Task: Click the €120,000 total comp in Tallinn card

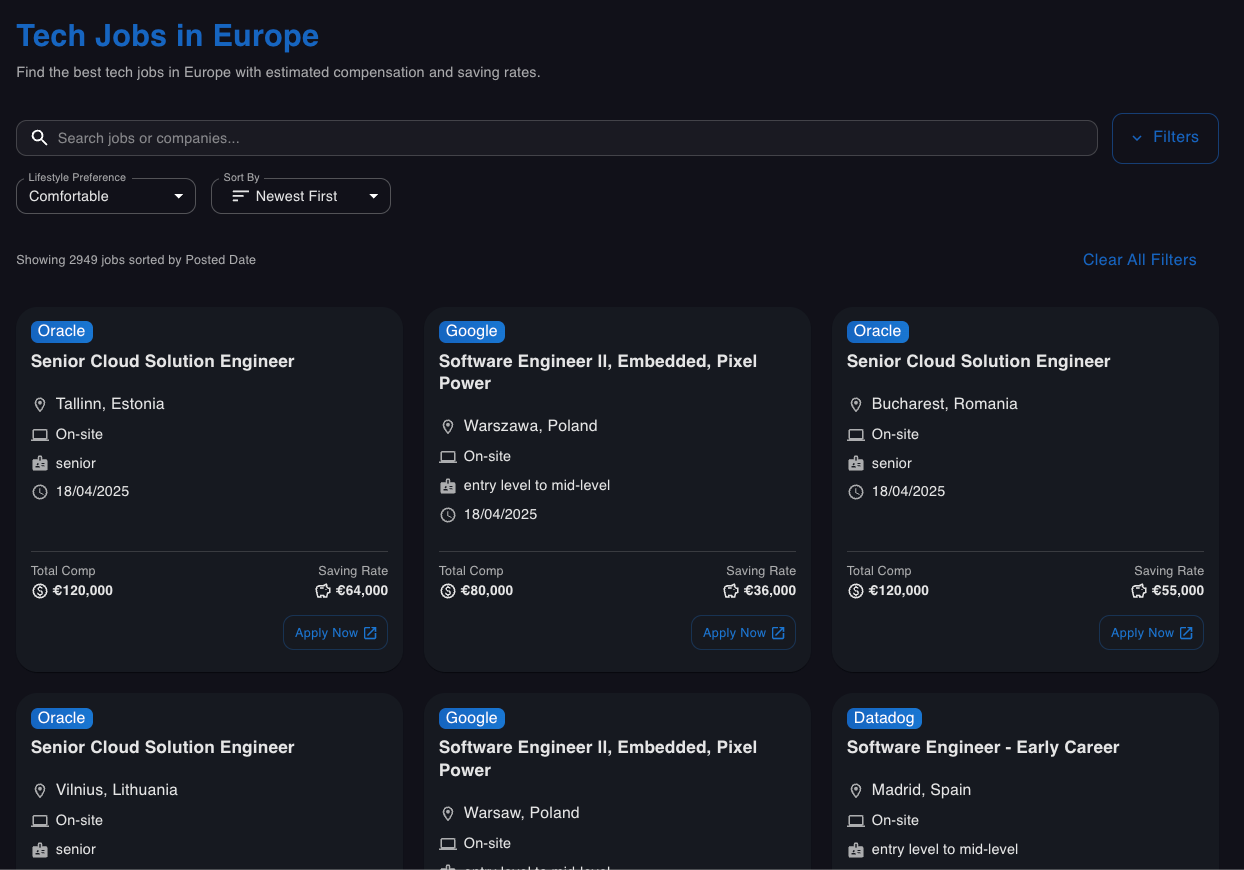Action: click(x=83, y=591)
